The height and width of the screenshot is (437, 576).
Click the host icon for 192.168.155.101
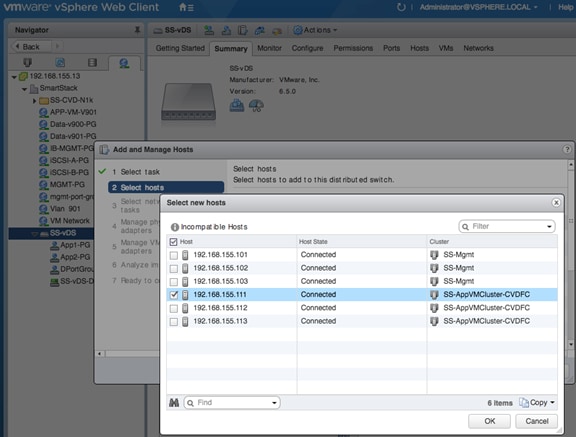[185, 255]
